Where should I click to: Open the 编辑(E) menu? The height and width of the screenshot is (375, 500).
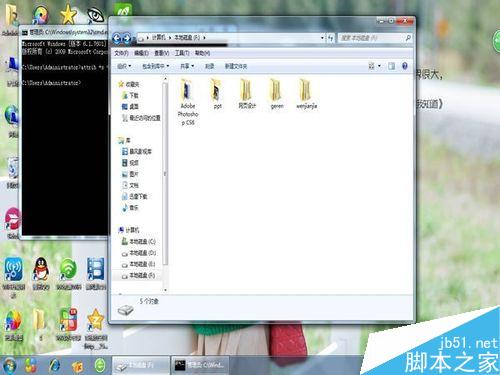(141, 53)
